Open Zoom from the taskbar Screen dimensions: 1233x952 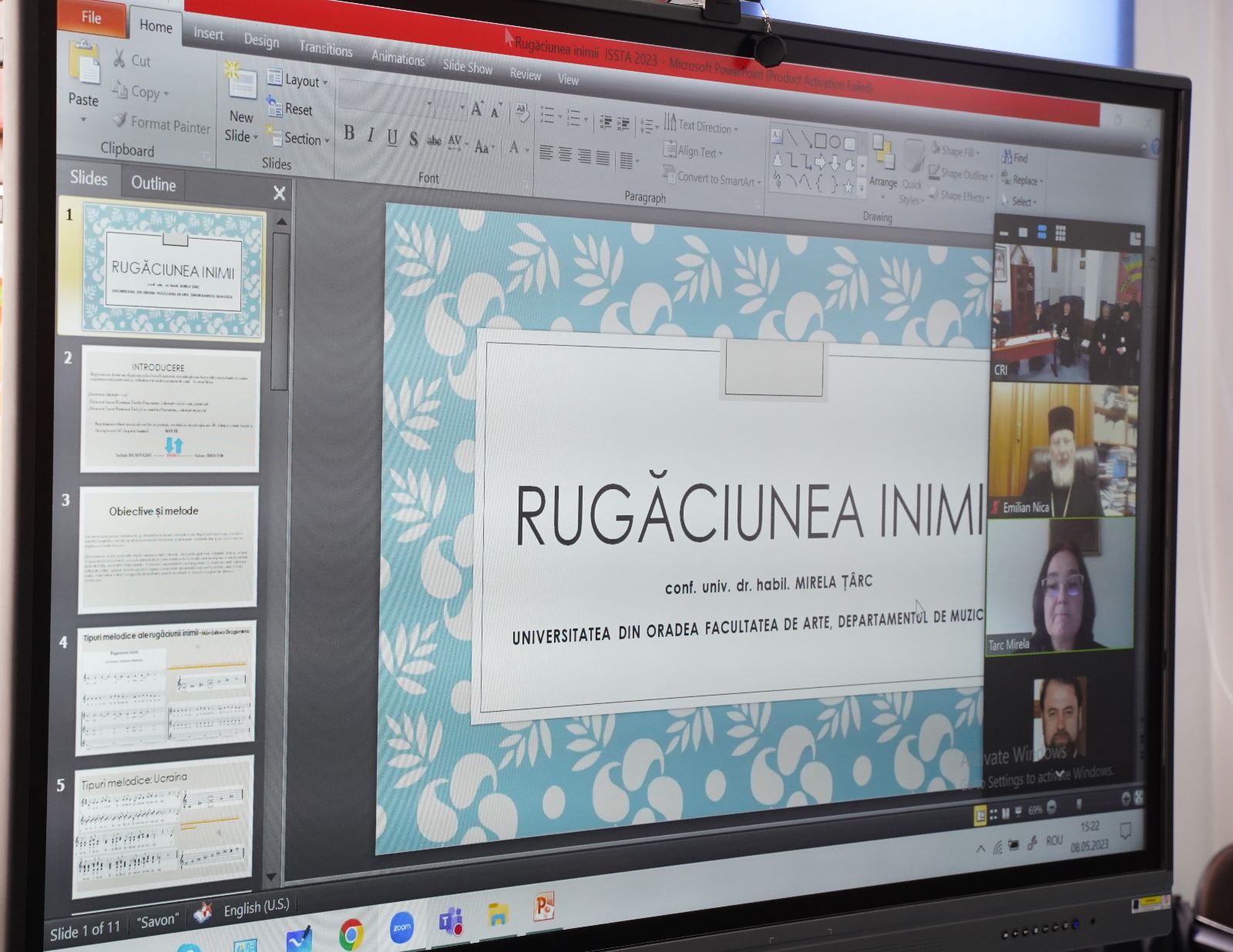tap(401, 927)
